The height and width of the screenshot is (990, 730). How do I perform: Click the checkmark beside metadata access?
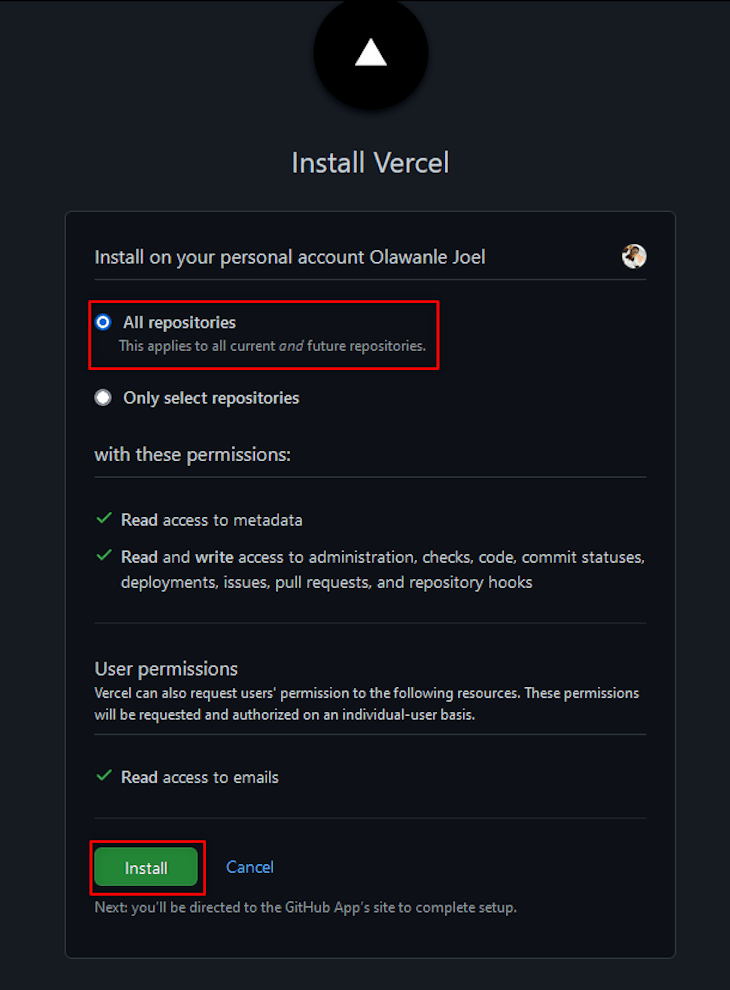click(104, 519)
